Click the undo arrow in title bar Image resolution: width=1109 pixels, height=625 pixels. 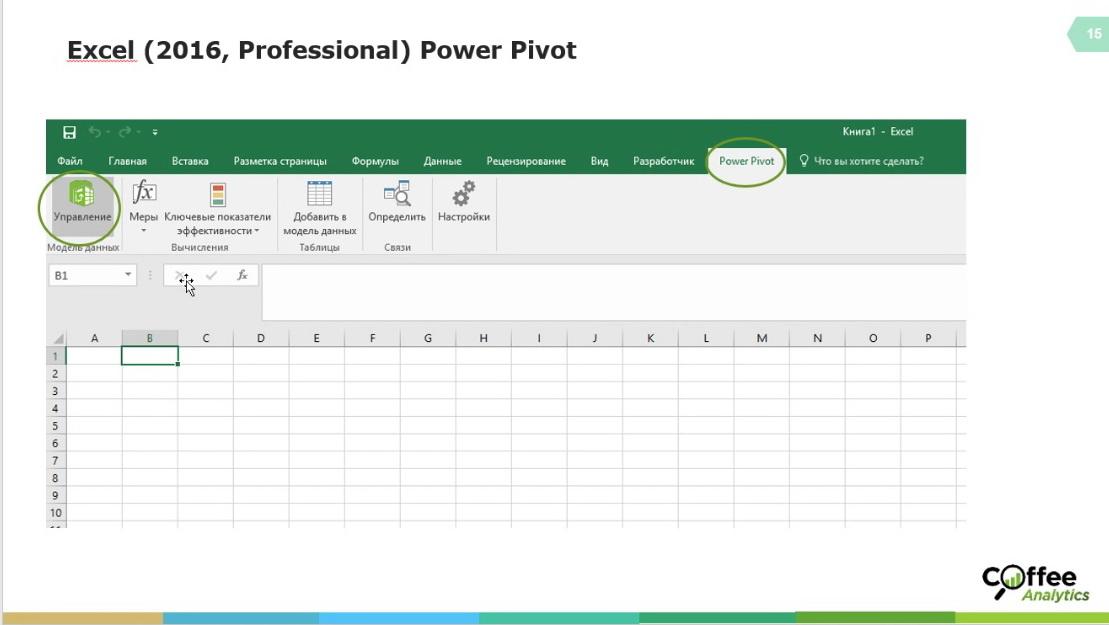pos(95,132)
